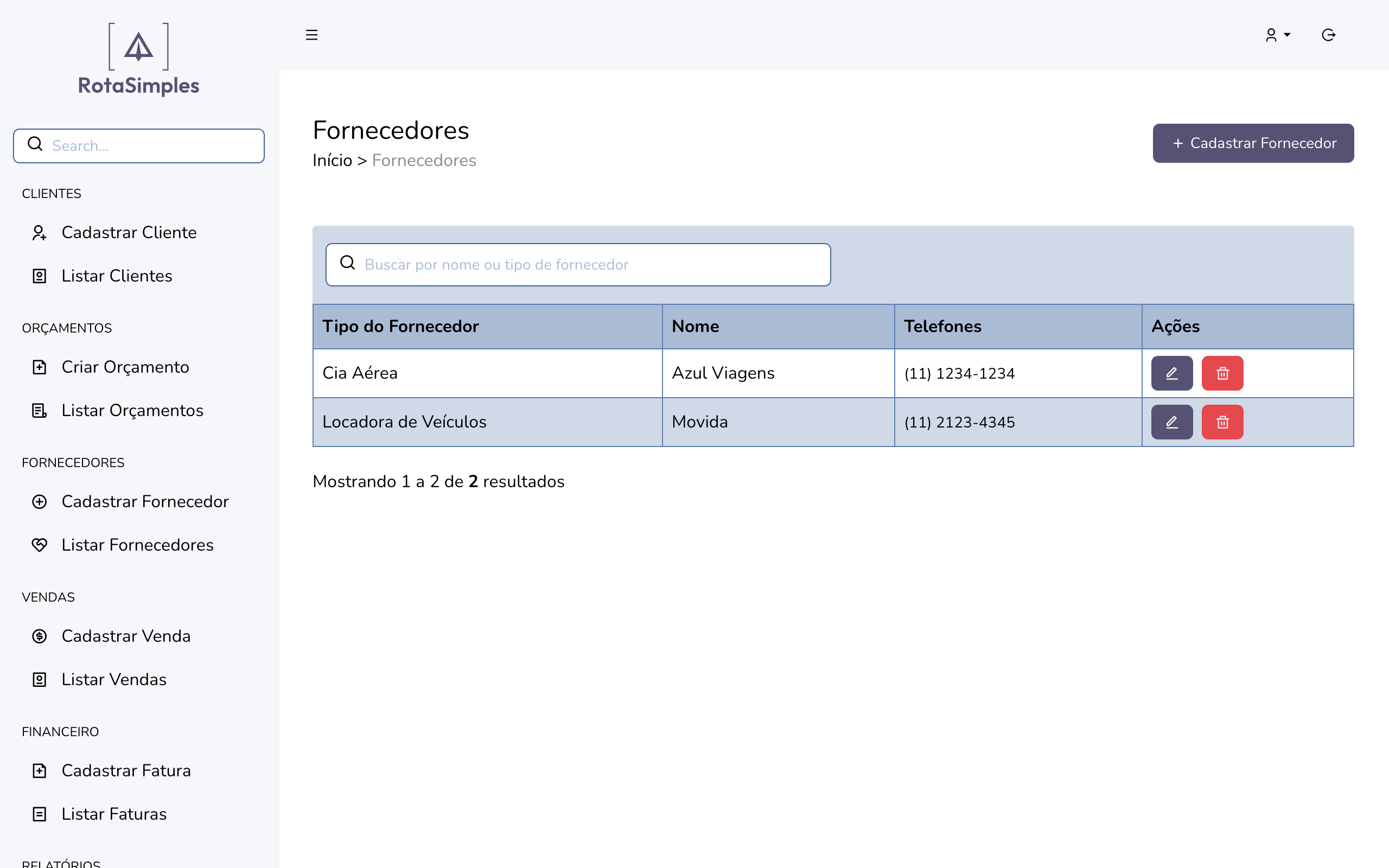Click the file-plus icon beside Criar Orçamento
Screen dimensions: 1389x868
(x=39, y=367)
